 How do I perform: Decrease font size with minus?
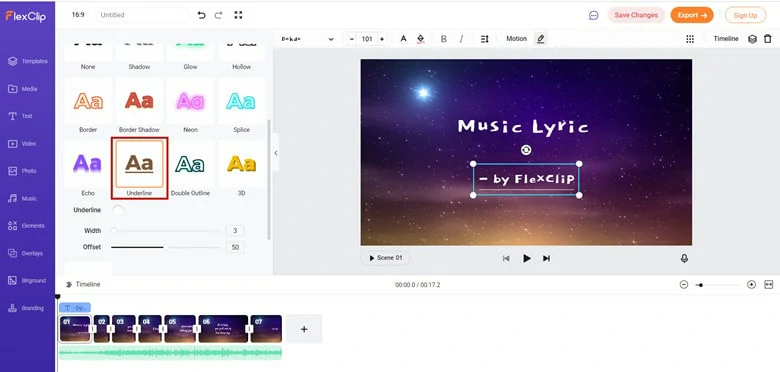point(352,39)
